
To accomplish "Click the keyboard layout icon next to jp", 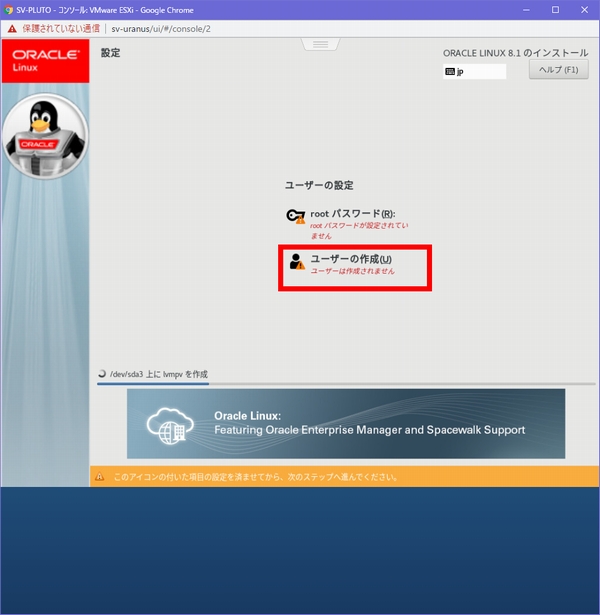I will tap(450, 71).
